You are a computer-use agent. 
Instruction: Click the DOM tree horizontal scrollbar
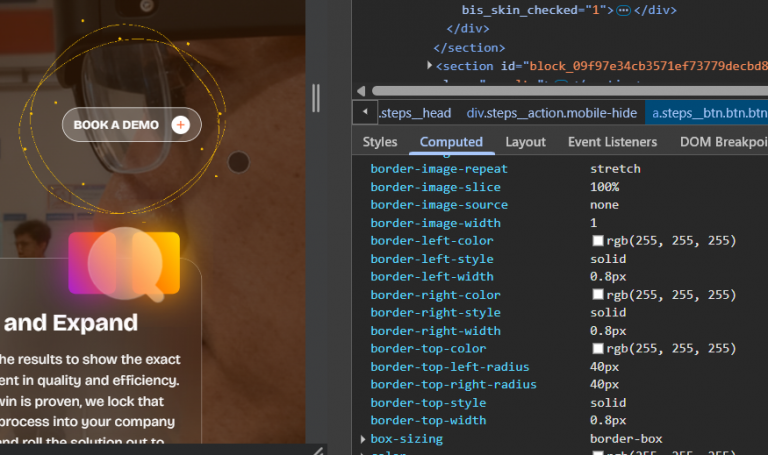[570, 91]
